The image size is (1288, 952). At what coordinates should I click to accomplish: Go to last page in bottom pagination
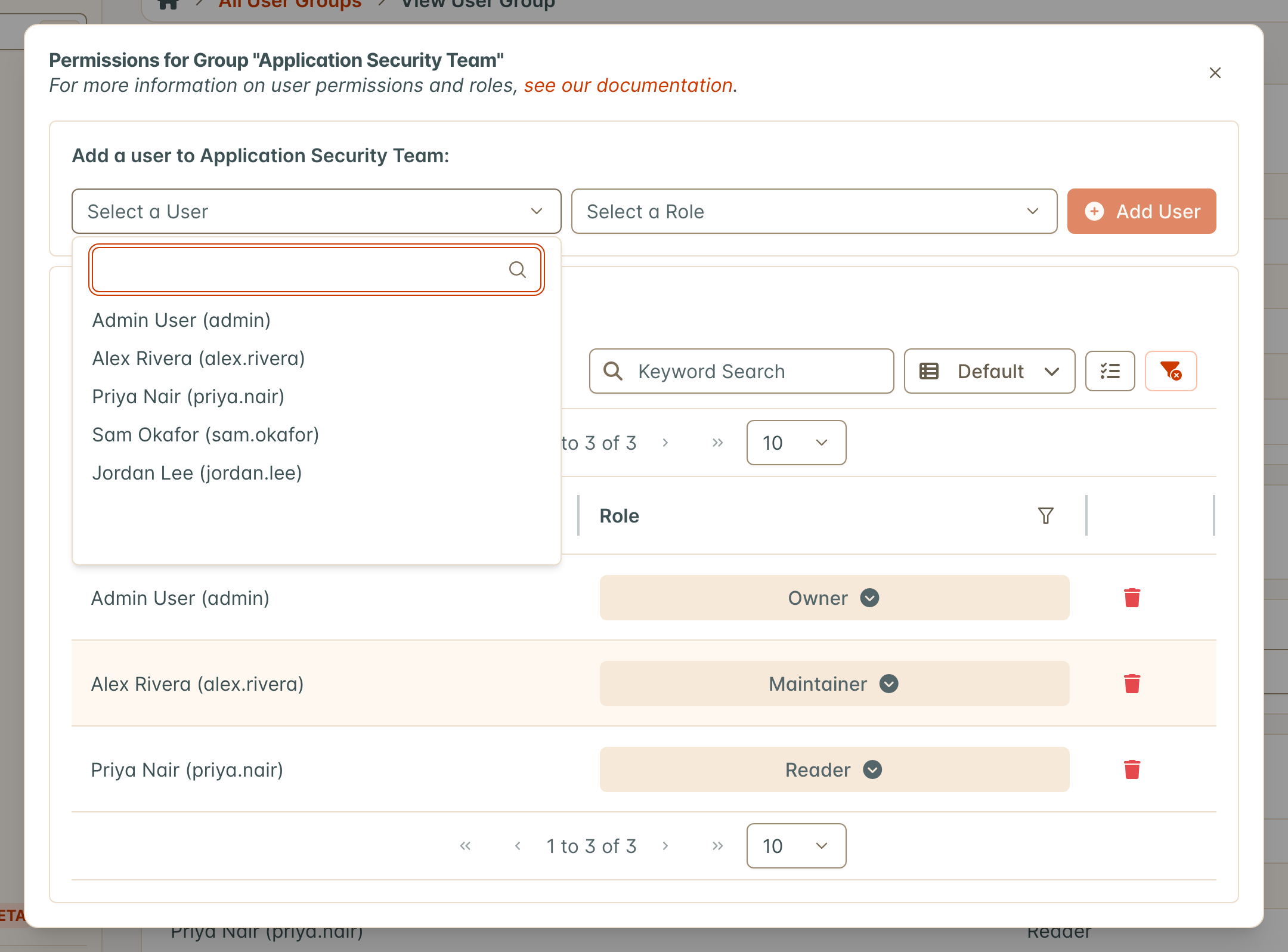coord(717,846)
